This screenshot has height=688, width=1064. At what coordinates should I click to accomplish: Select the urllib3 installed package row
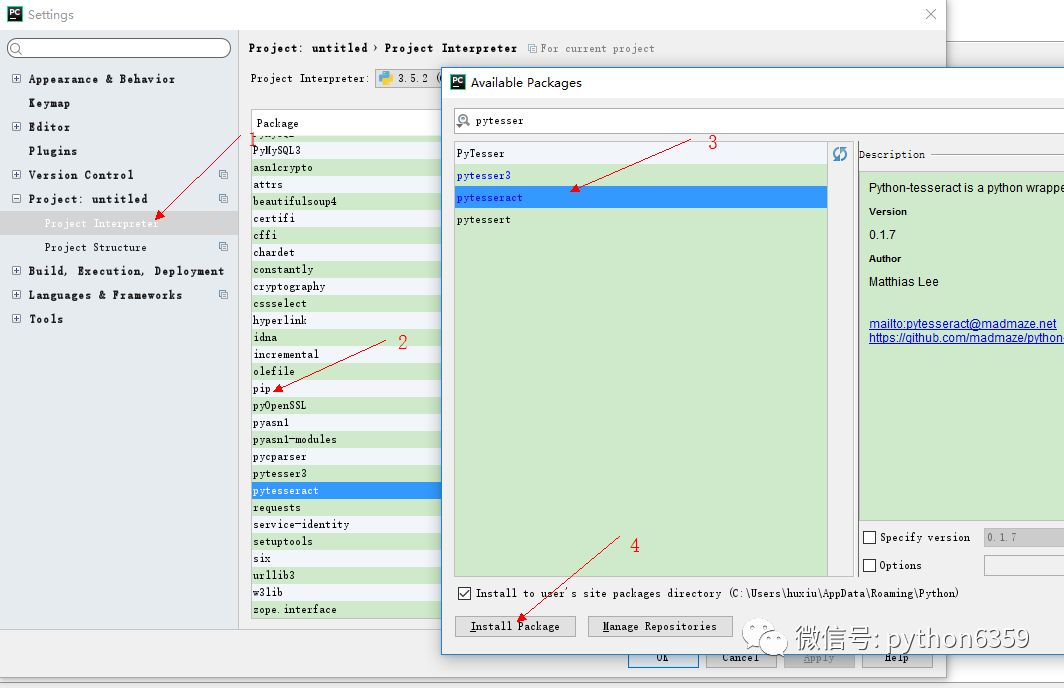tap(346, 575)
